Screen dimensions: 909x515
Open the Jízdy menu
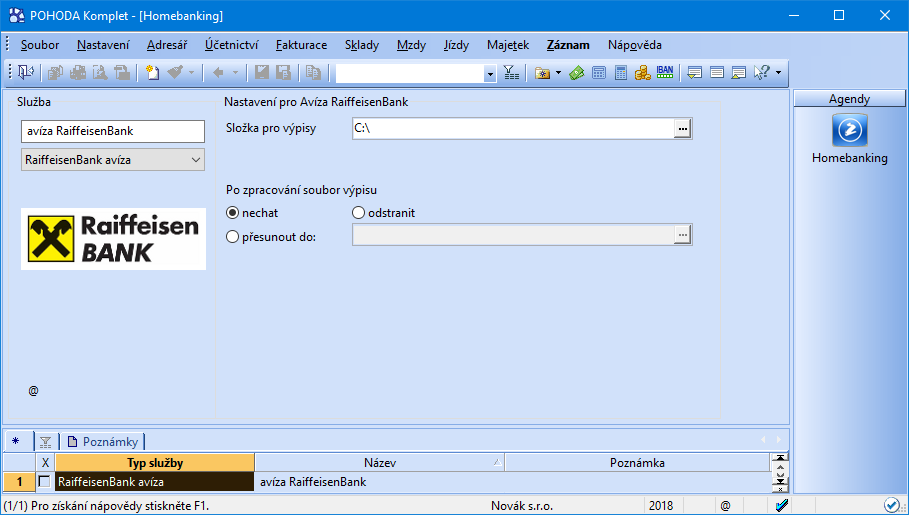(456, 45)
